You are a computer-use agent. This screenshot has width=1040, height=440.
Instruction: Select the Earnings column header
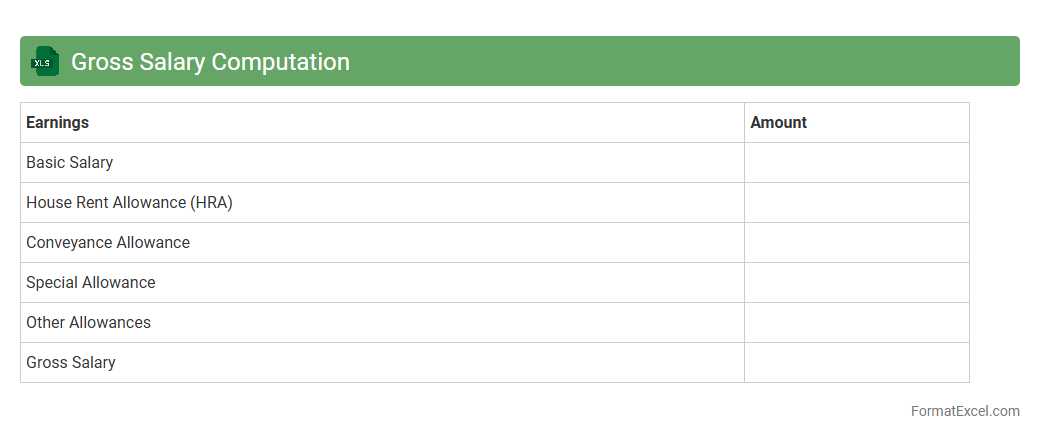point(57,123)
